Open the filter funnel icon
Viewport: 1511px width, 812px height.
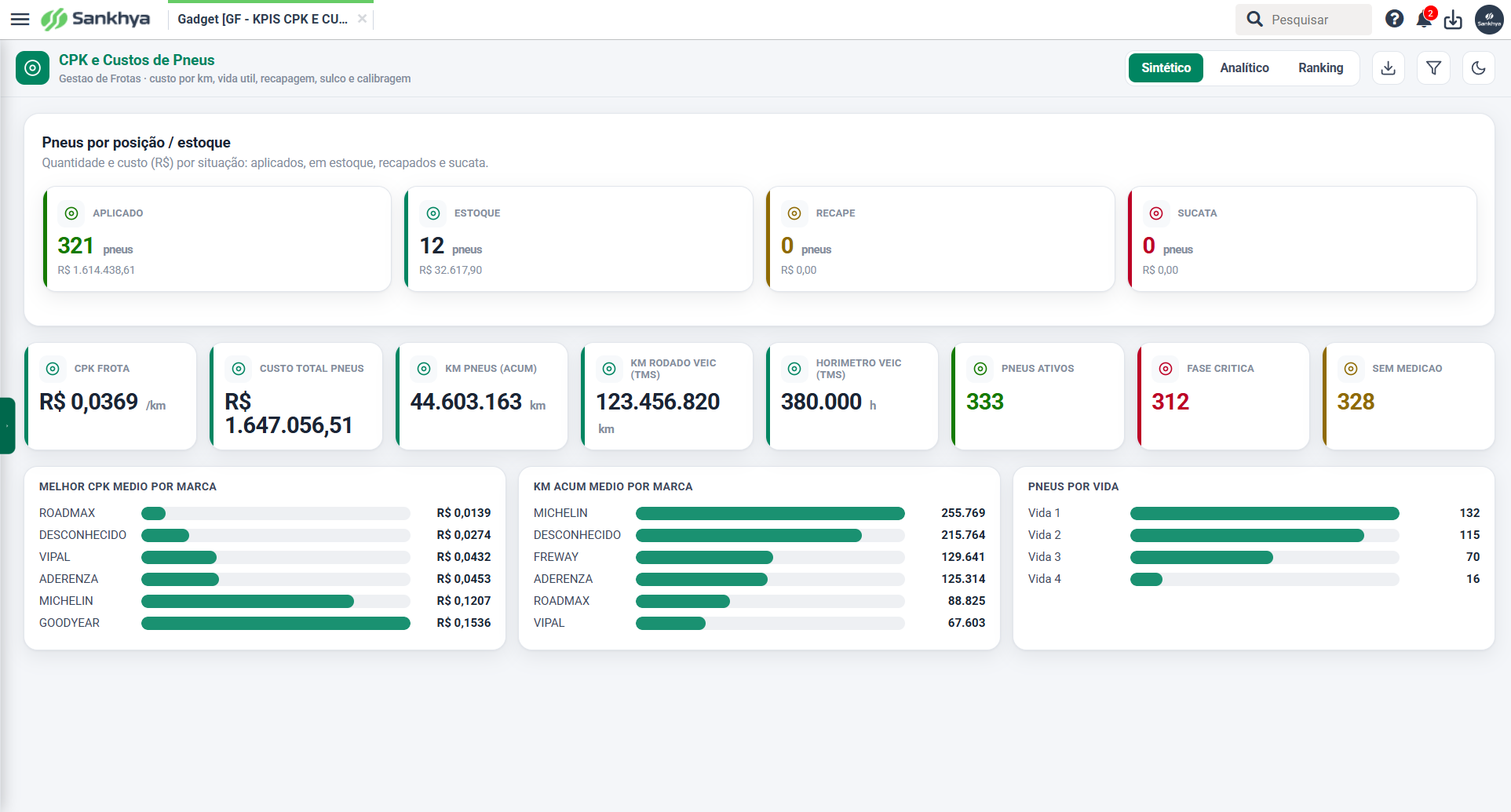[x=1433, y=68]
